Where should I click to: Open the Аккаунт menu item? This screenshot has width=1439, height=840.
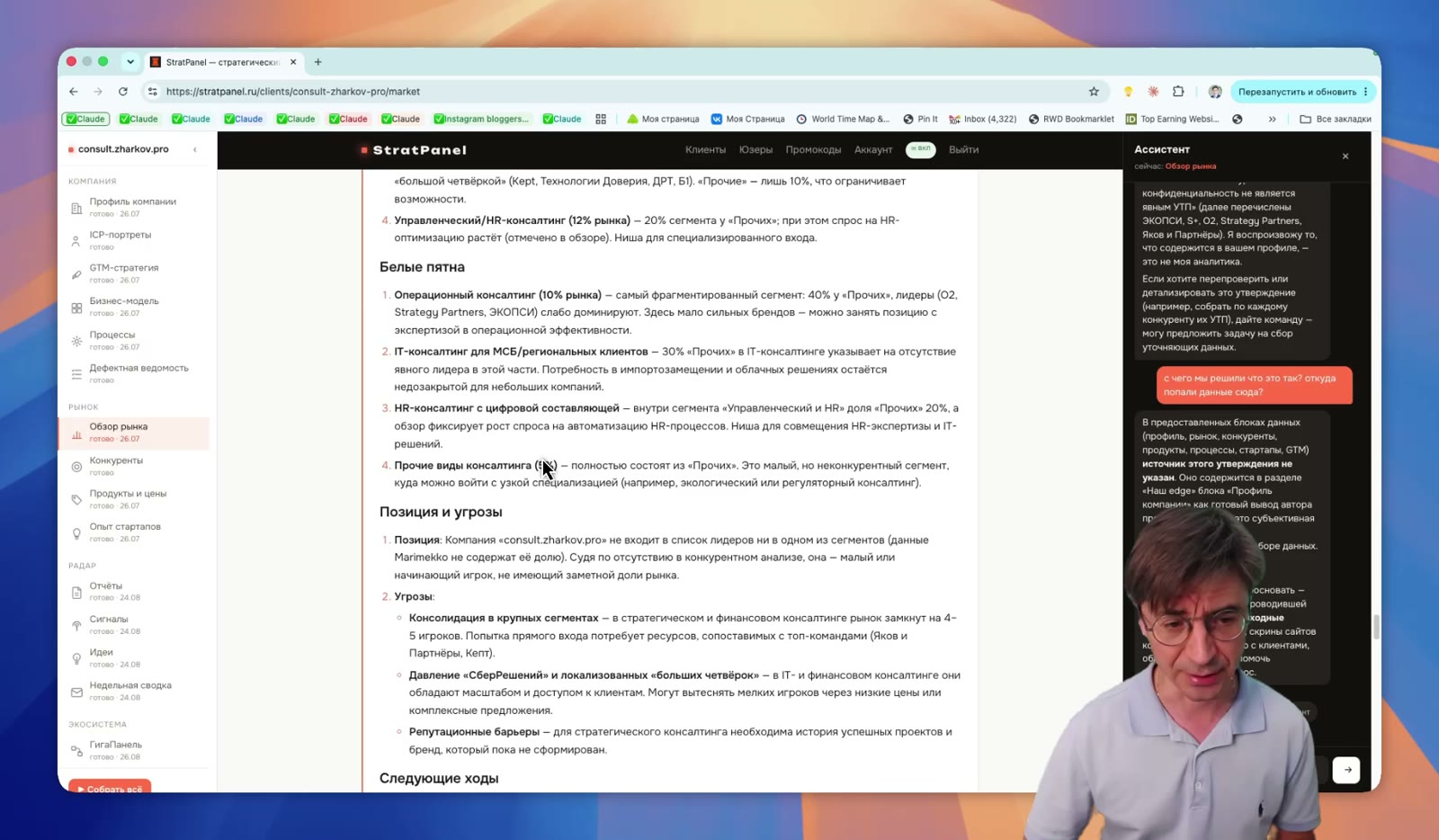coord(873,150)
